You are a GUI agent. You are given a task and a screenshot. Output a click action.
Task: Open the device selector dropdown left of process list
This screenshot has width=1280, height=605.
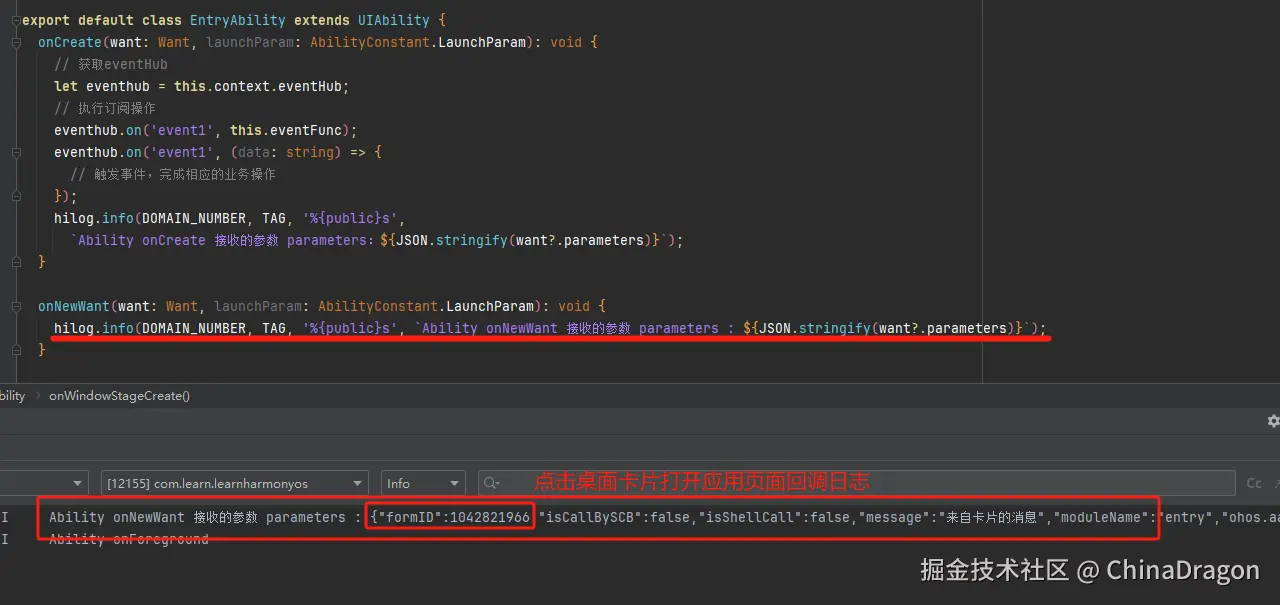tap(43, 483)
